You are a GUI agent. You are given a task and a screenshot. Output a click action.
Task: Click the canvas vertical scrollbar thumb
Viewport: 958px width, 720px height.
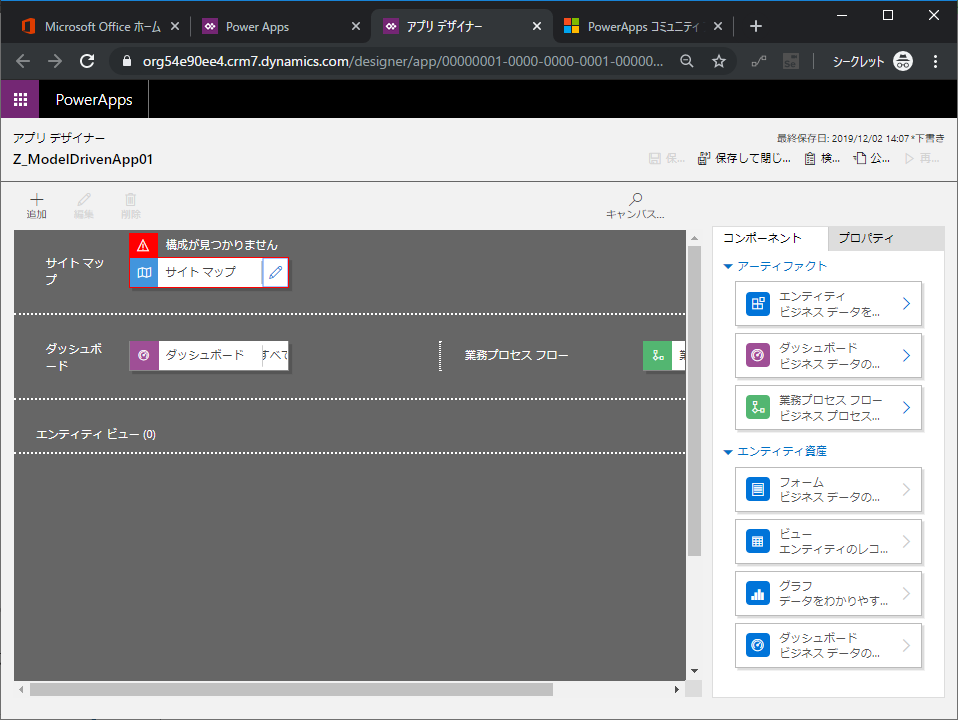point(694,401)
